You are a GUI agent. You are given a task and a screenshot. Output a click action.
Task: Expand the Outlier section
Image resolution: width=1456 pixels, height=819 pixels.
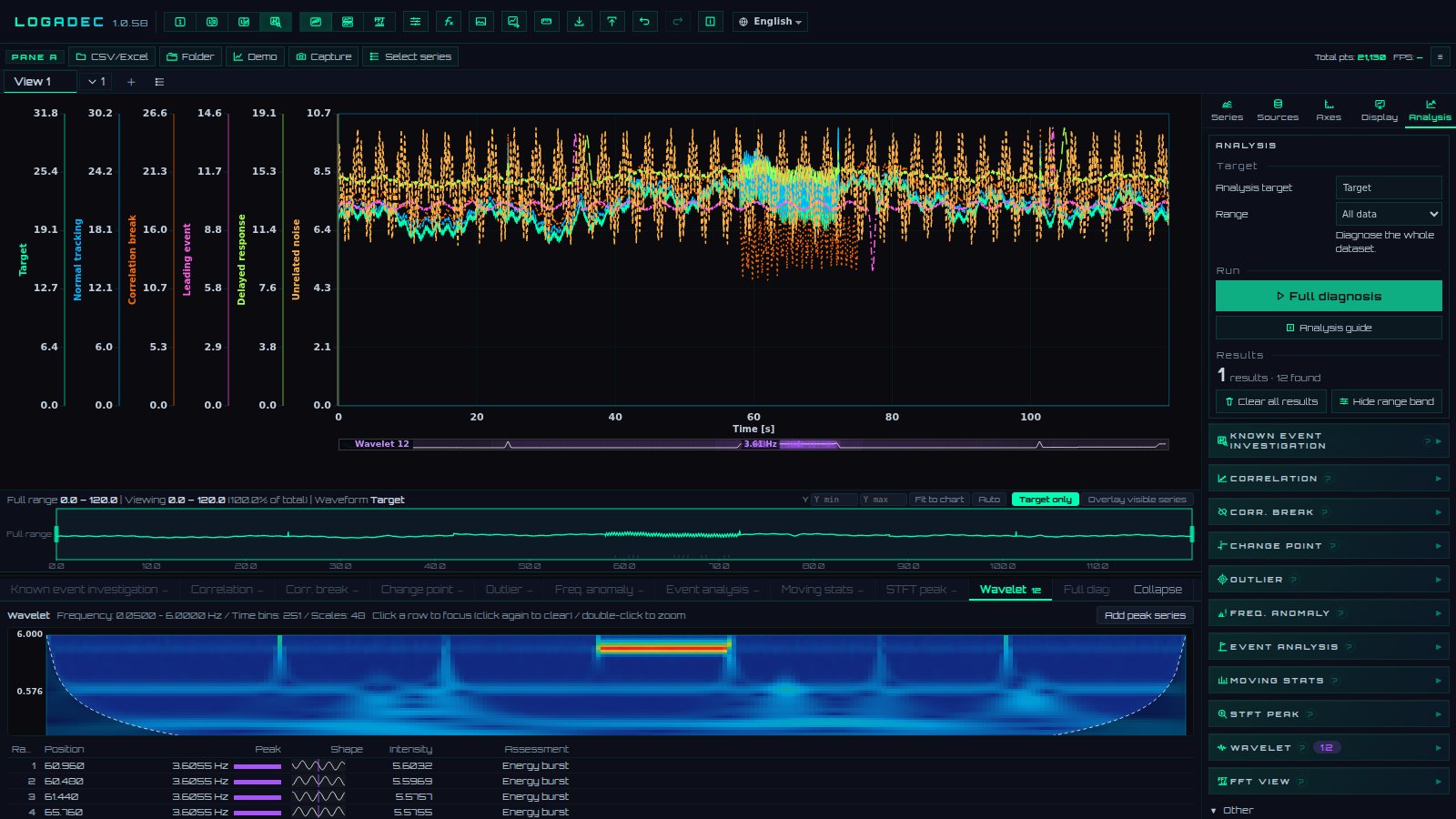(x=1329, y=580)
